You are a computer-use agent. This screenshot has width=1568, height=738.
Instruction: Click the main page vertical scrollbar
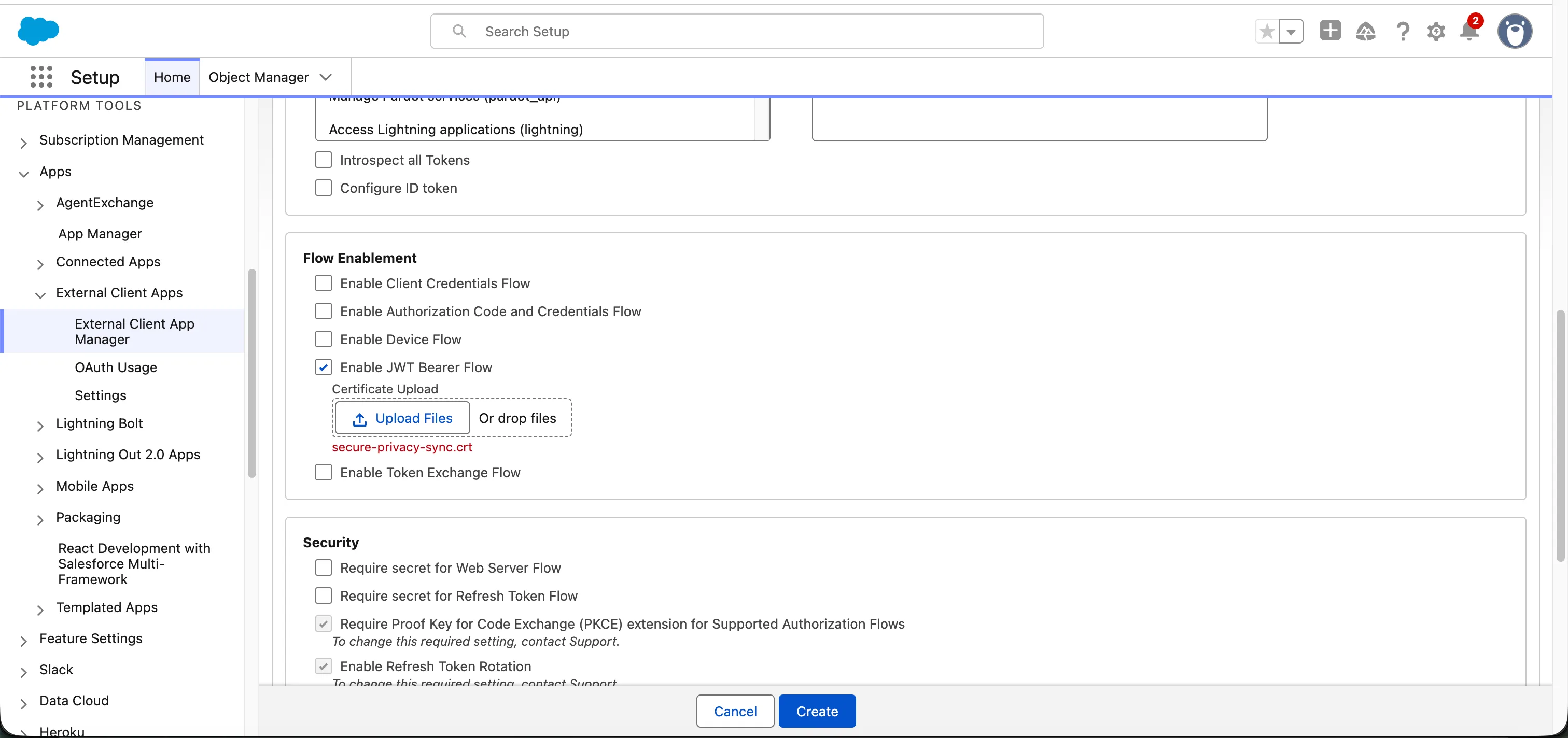1561,436
